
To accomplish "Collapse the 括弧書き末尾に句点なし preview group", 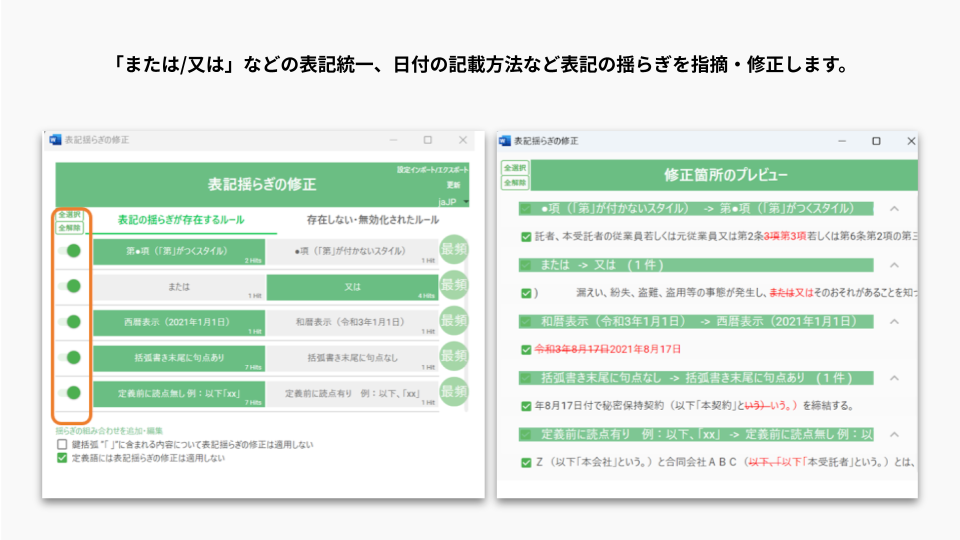I will pos(894,378).
